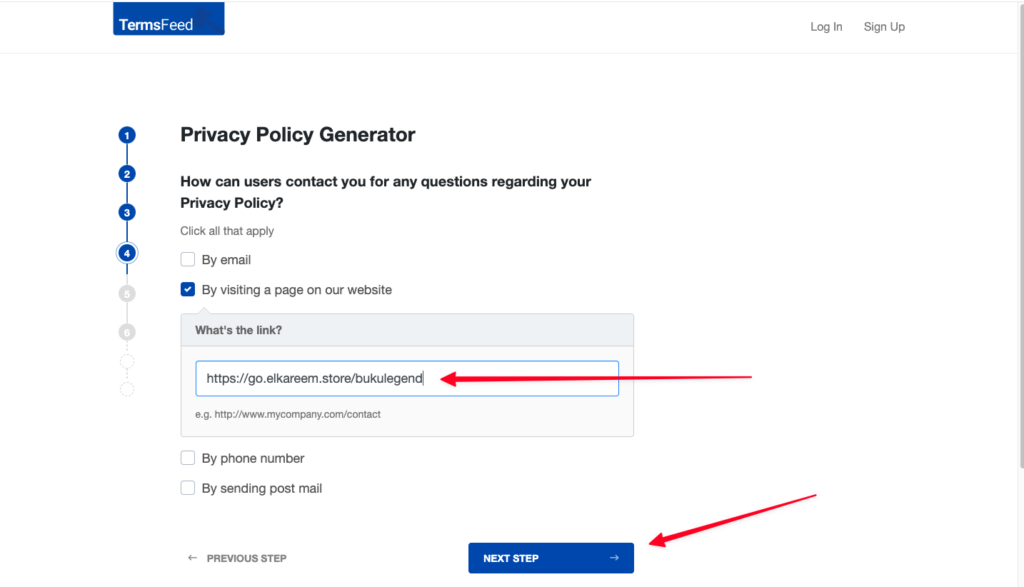Enable the By email checkbox

(188, 260)
